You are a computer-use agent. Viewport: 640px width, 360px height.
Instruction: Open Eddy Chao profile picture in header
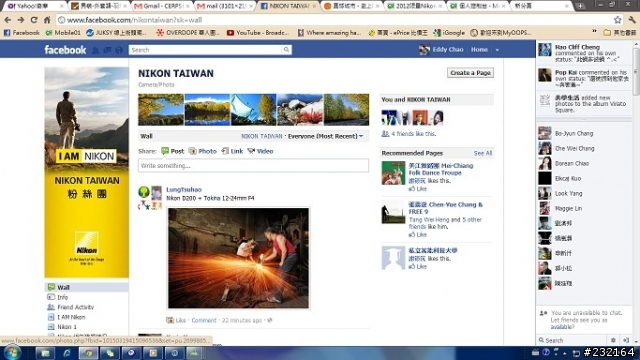424,50
